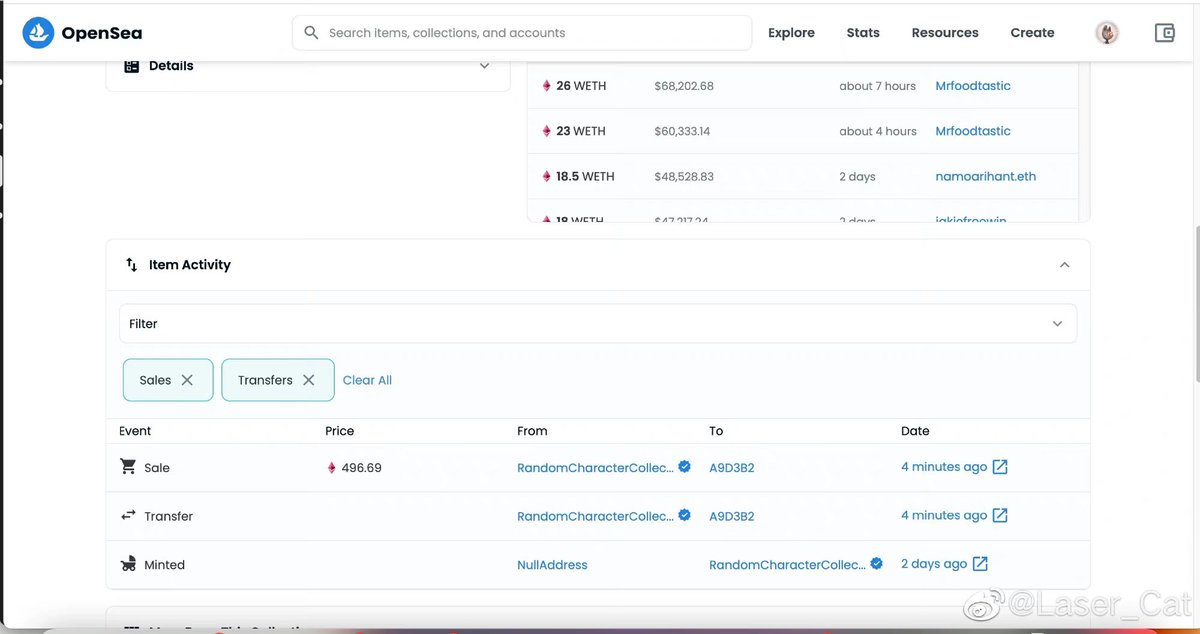
Task: Click the 18.5 WETH offer price
Action: [x=585, y=176]
